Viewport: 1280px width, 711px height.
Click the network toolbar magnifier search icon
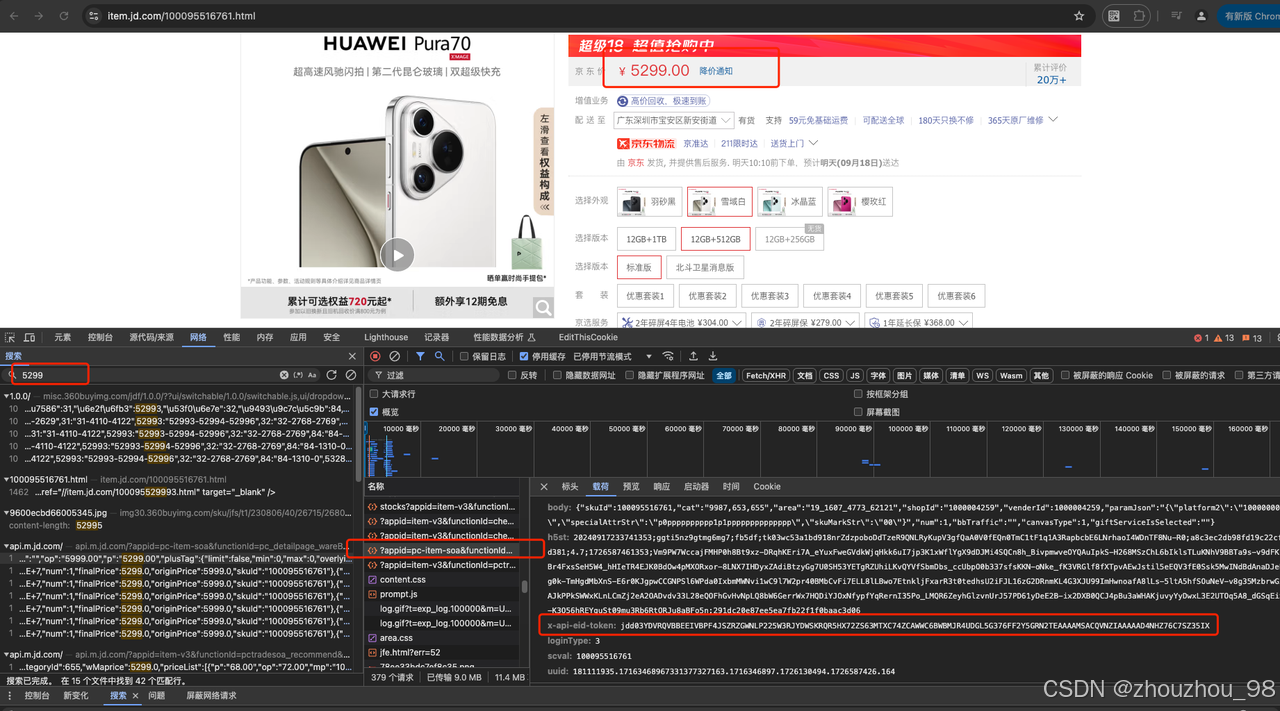click(x=439, y=356)
